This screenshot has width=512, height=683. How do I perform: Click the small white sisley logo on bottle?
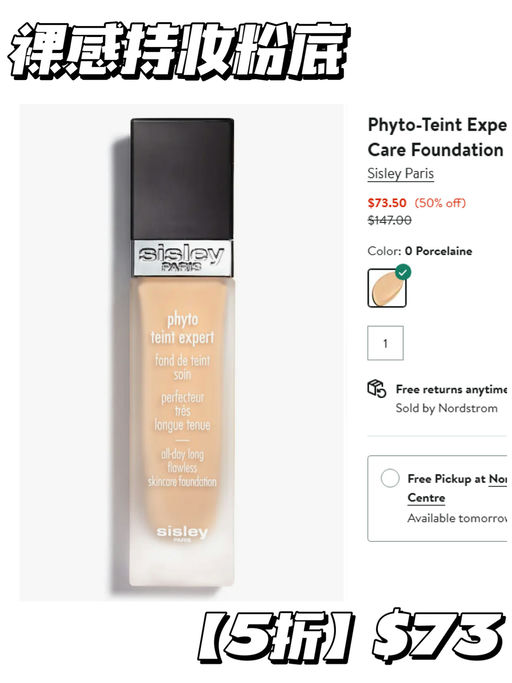[x=182, y=533]
